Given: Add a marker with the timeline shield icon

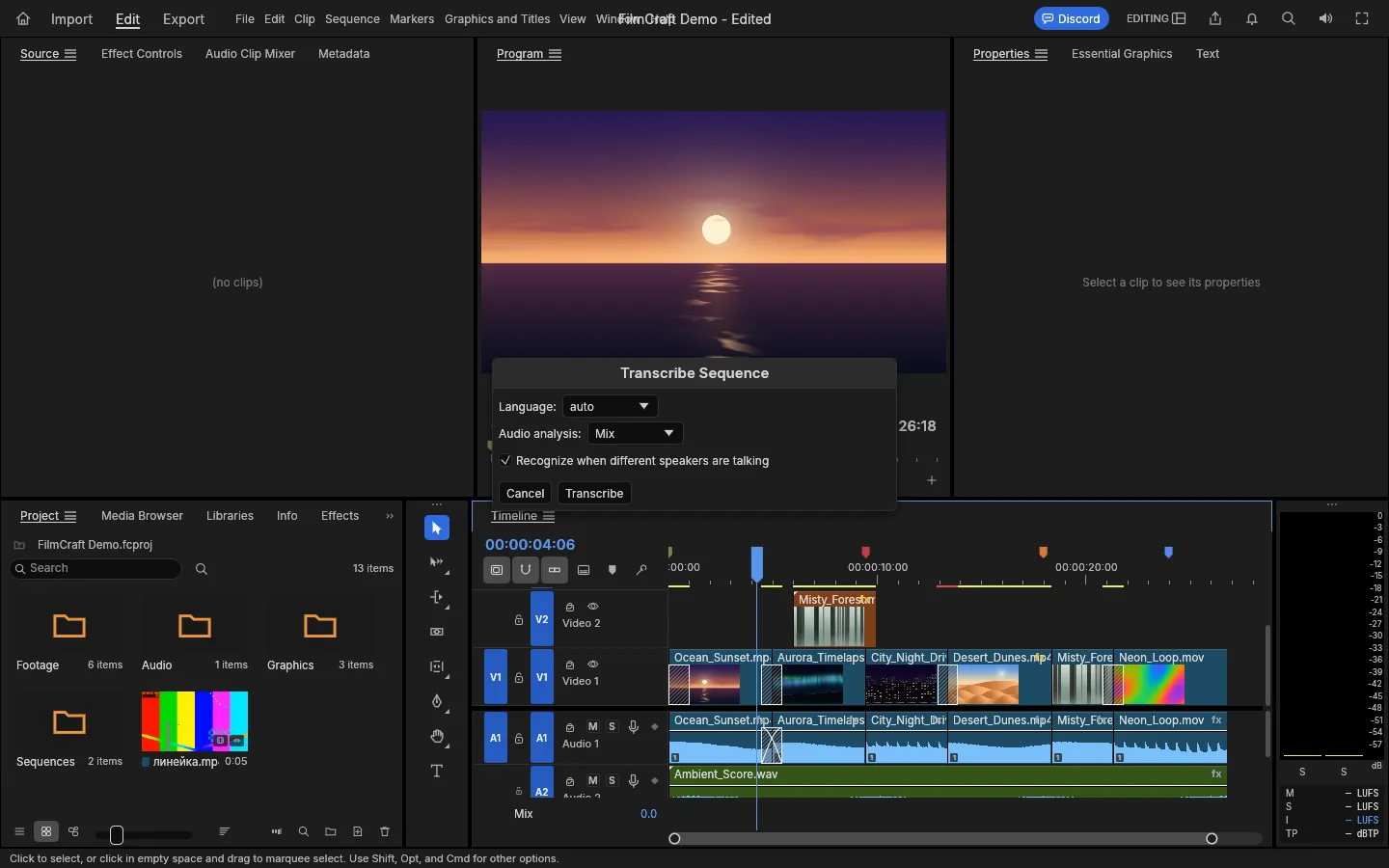Looking at the screenshot, I should (x=613, y=570).
